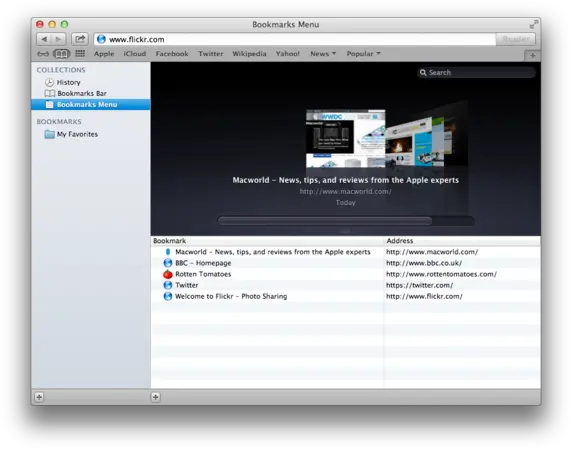Open Wikipedia bookmark in bookmarks bar
Image resolution: width=571 pixels, height=449 pixels.
point(249,54)
